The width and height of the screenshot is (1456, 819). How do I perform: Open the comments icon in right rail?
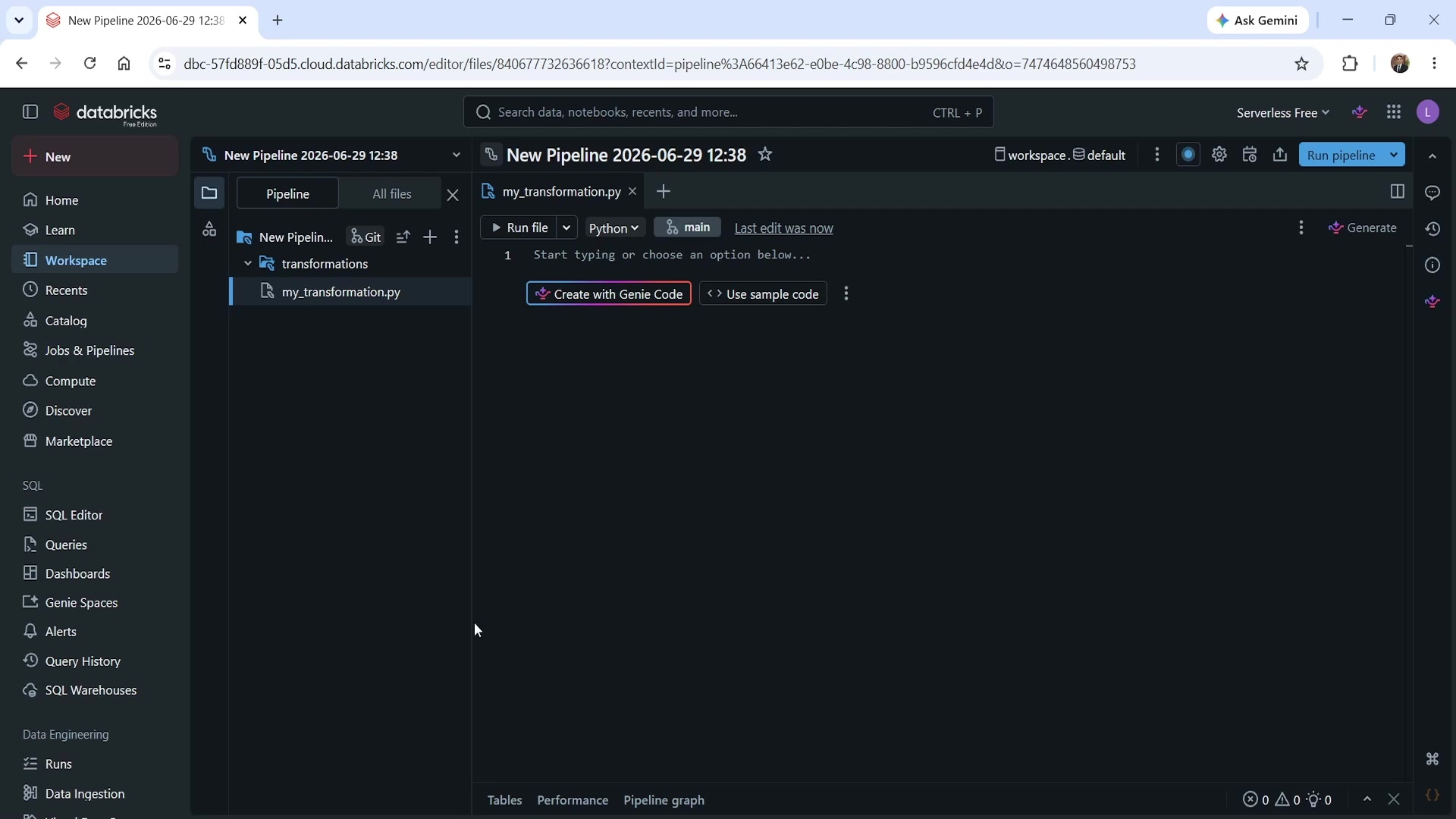pyautogui.click(x=1432, y=193)
